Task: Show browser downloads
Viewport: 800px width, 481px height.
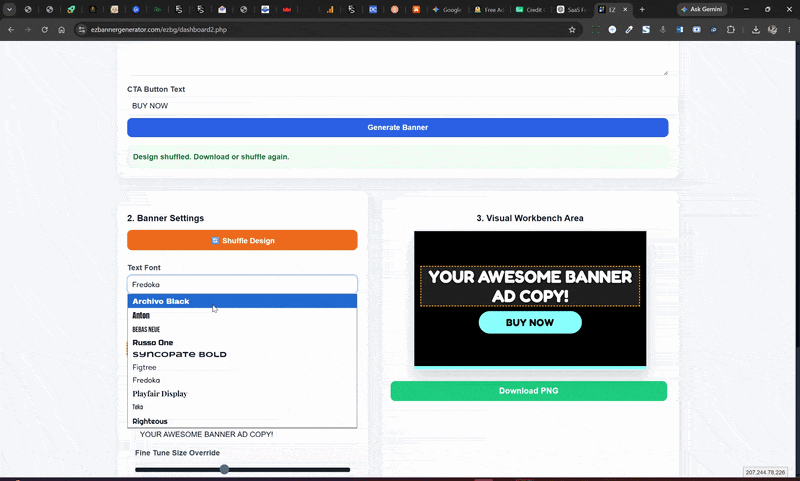Action: click(756, 30)
